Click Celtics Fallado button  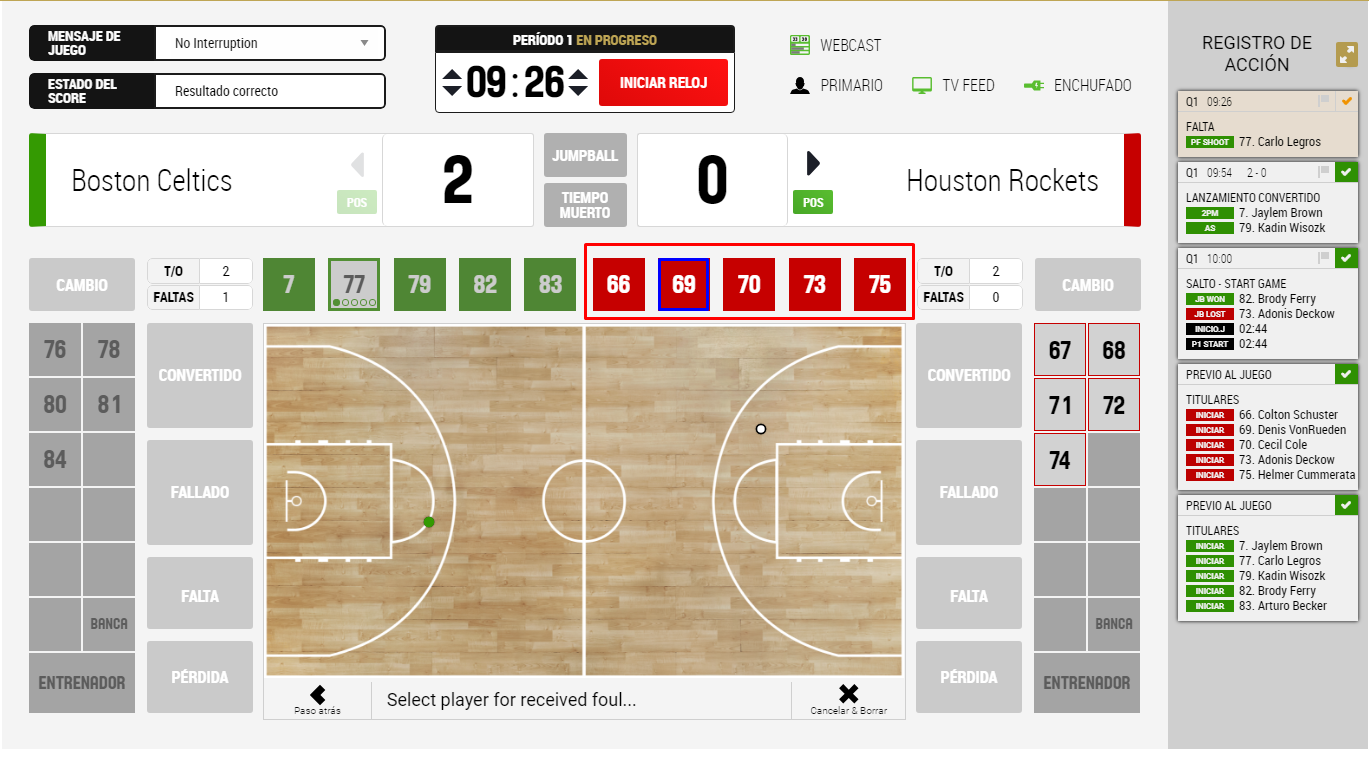tap(200, 492)
